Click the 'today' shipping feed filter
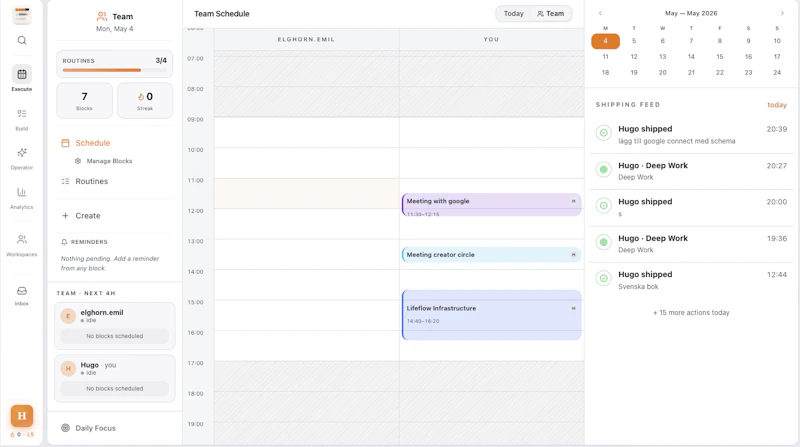The width and height of the screenshot is (800, 447). tap(777, 105)
